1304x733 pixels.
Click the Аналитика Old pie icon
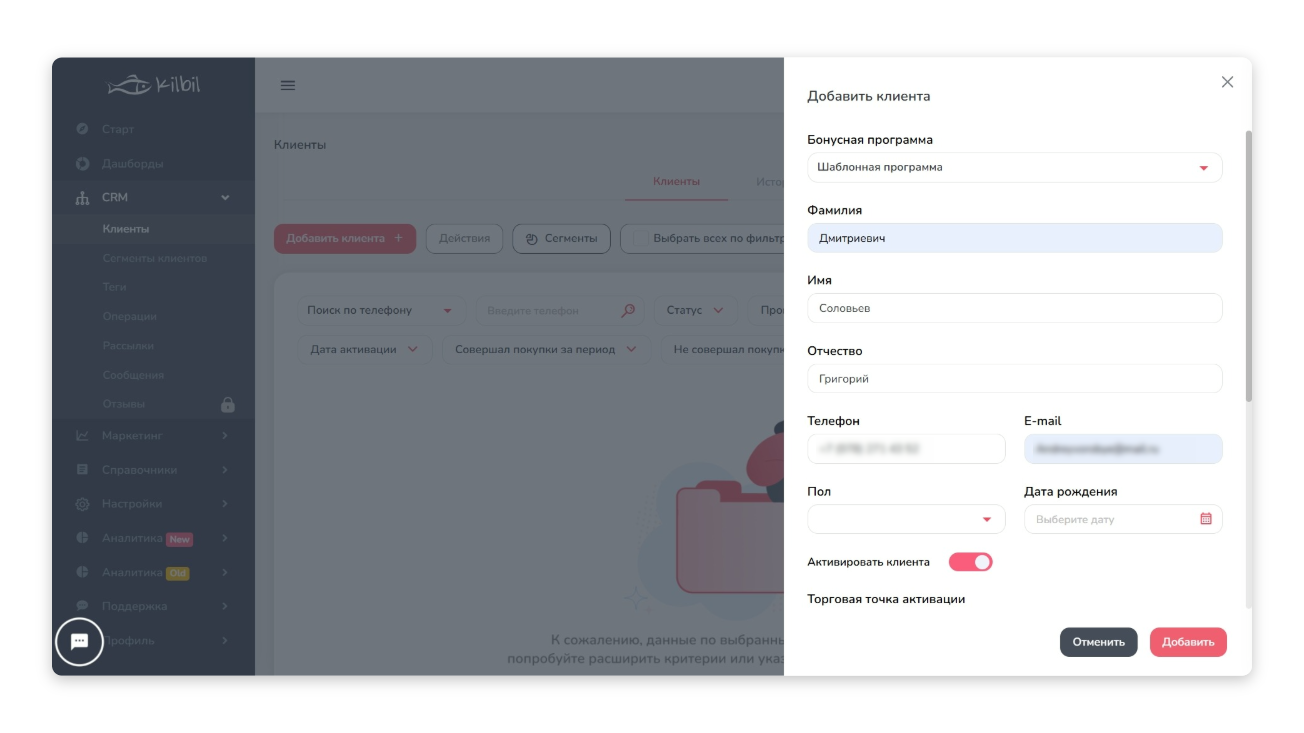(x=83, y=573)
